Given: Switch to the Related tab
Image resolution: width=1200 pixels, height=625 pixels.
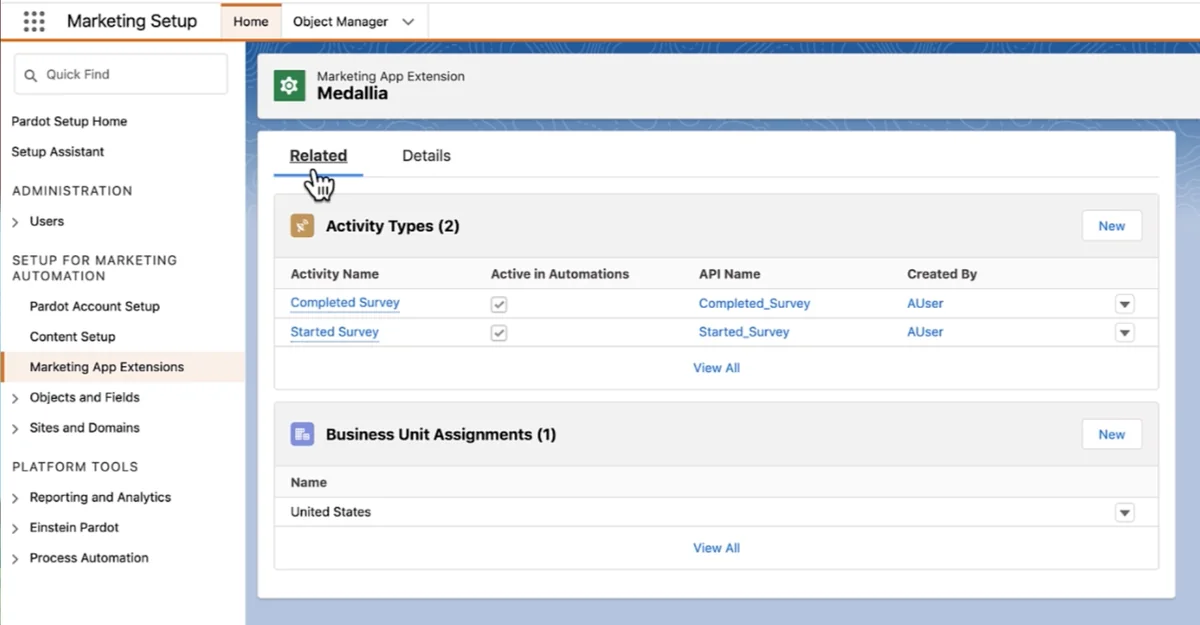Looking at the screenshot, I should [x=318, y=156].
